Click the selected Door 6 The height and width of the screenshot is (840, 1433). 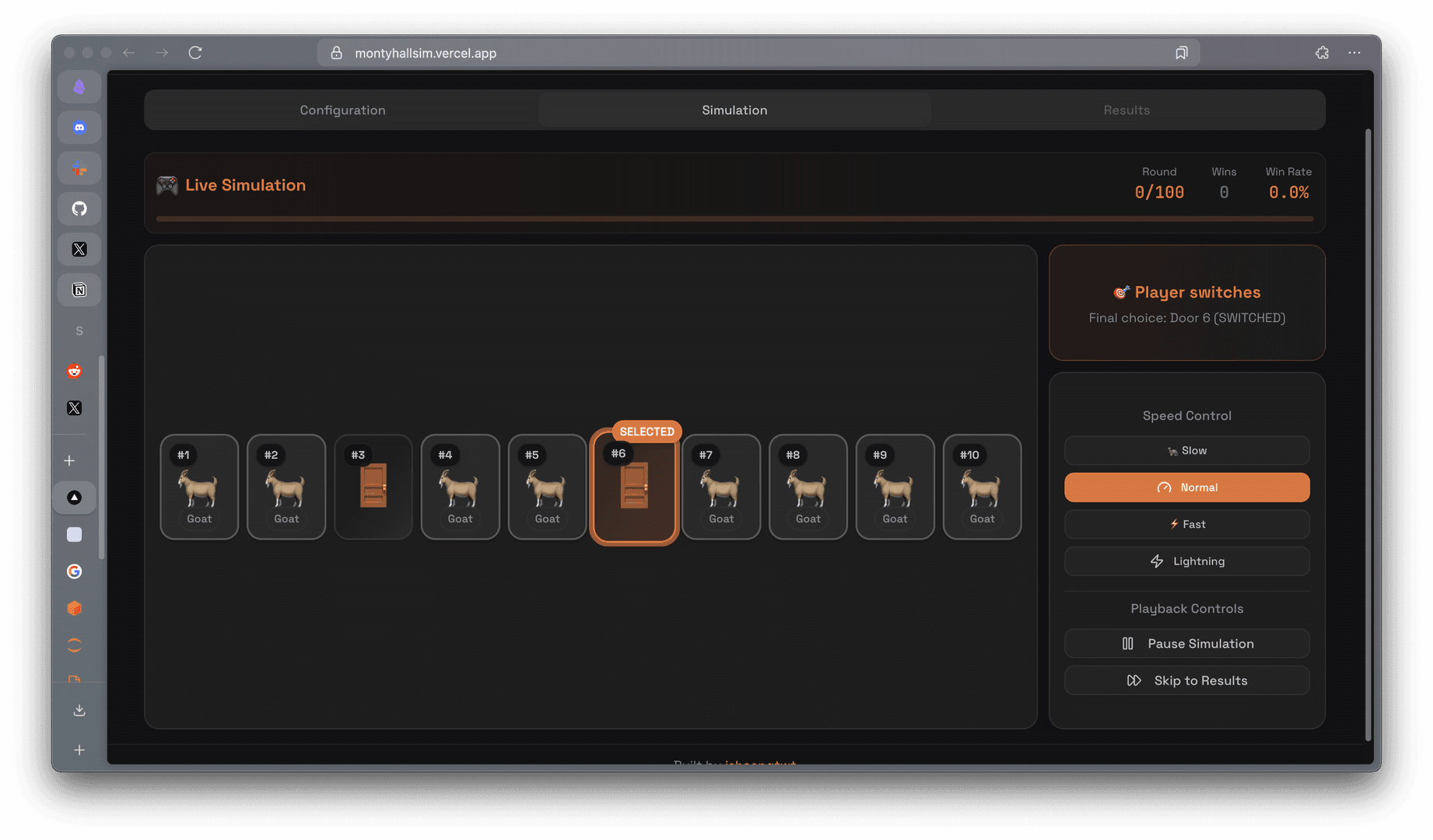click(634, 488)
